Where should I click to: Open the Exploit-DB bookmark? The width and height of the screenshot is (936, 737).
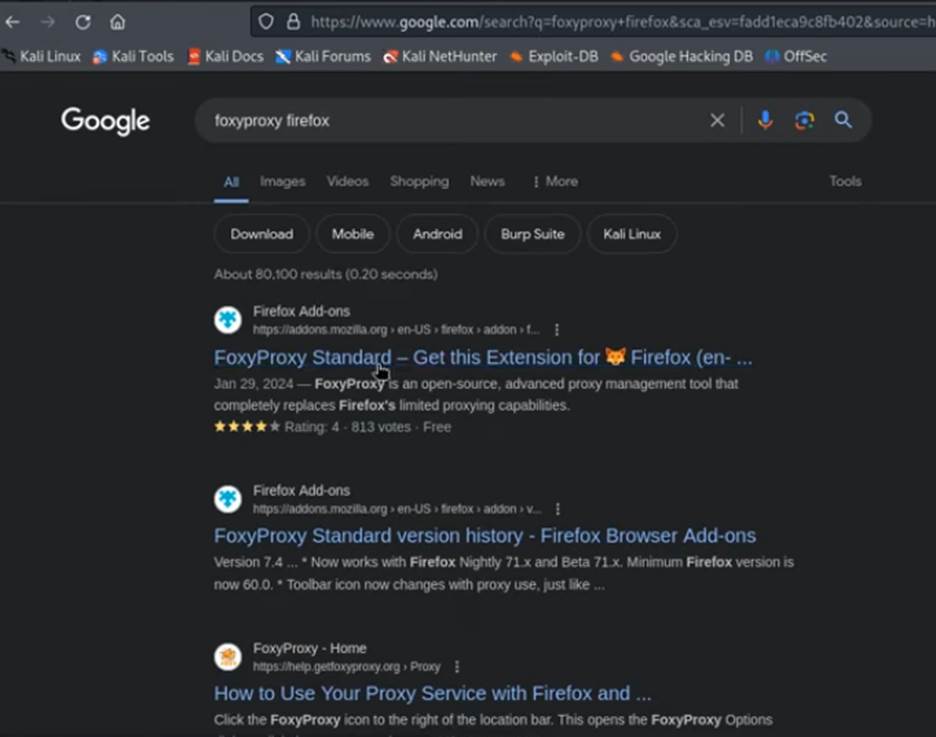pyautogui.click(x=554, y=56)
